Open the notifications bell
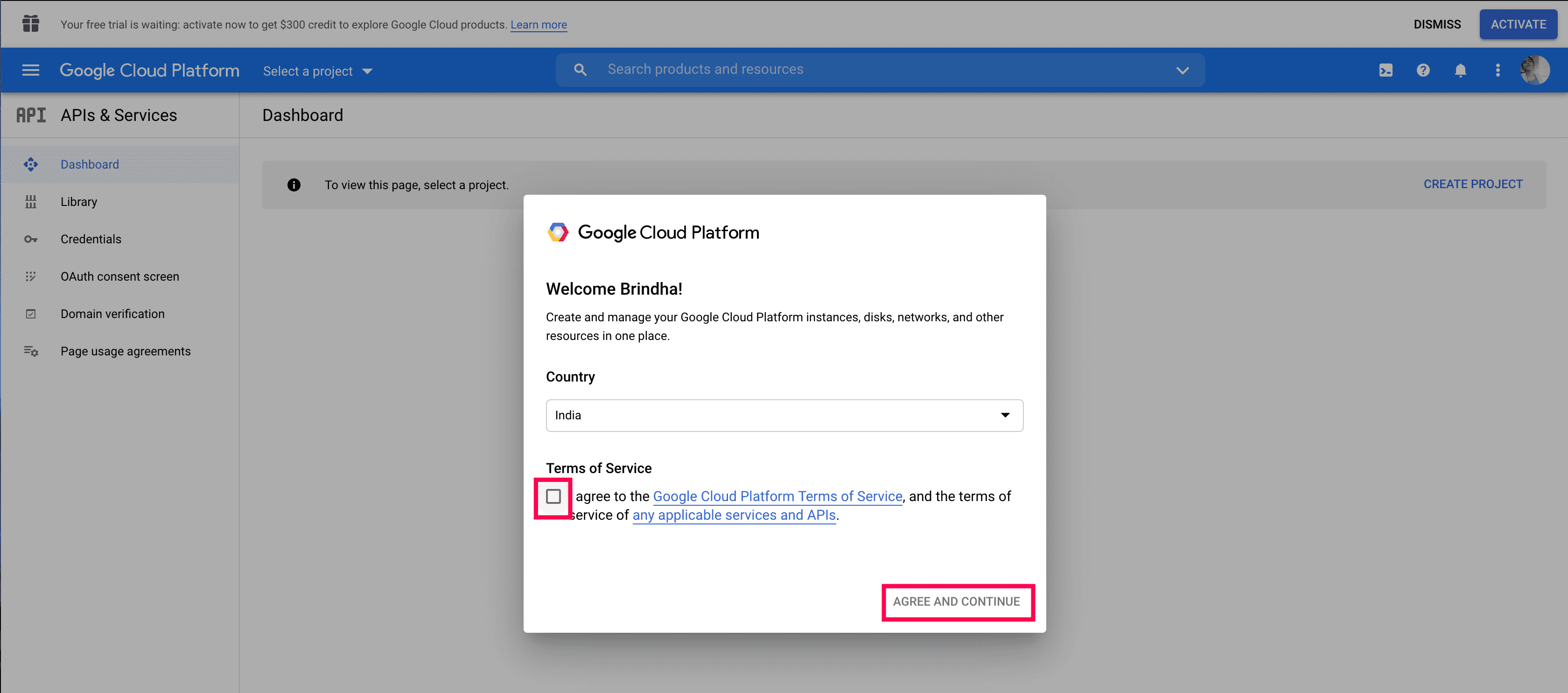Viewport: 1568px width, 693px height. point(1460,70)
